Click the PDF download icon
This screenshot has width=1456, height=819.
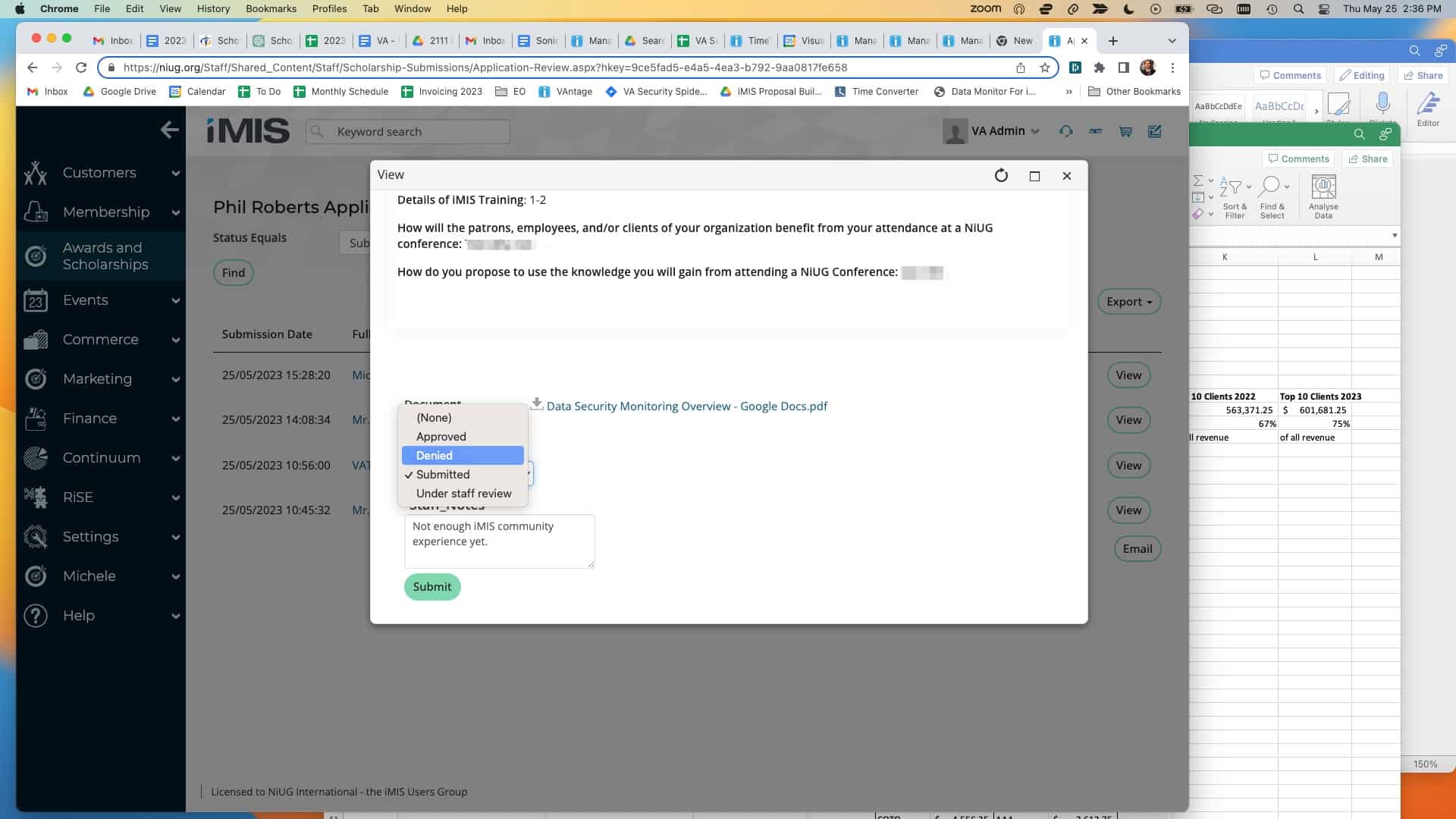tap(536, 404)
